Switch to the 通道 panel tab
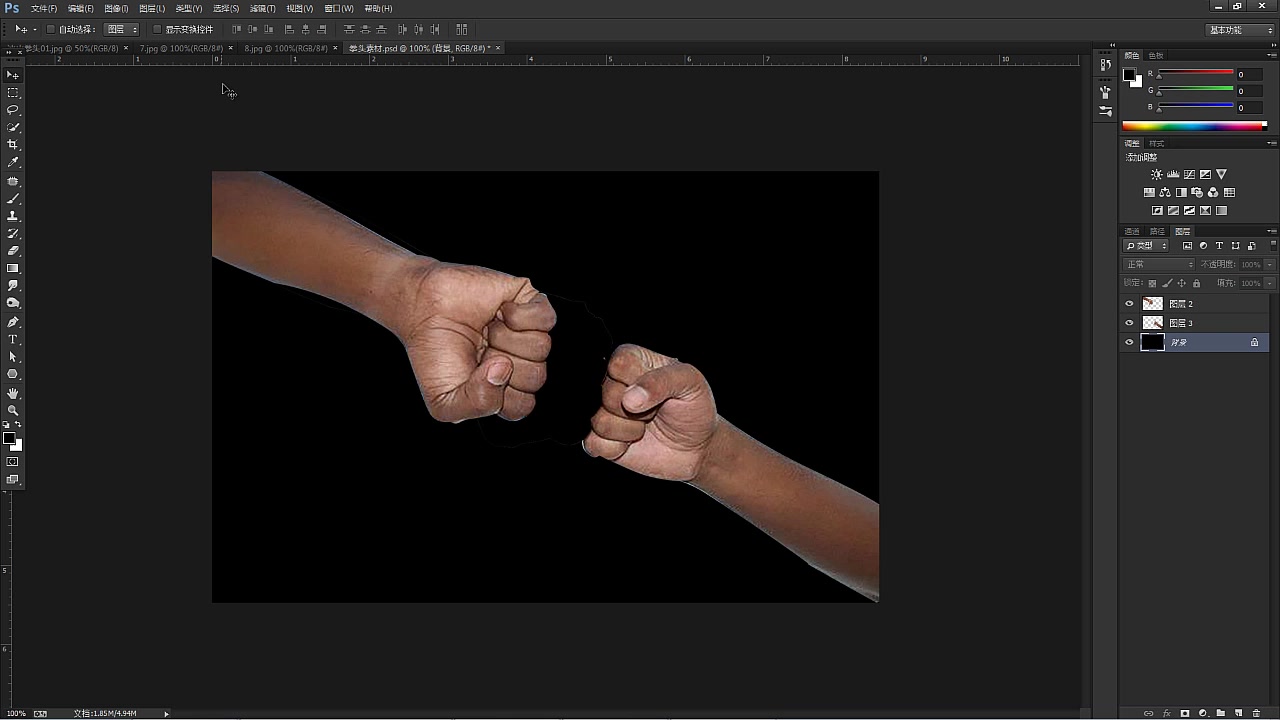This screenshot has width=1280, height=720. (1132, 231)
